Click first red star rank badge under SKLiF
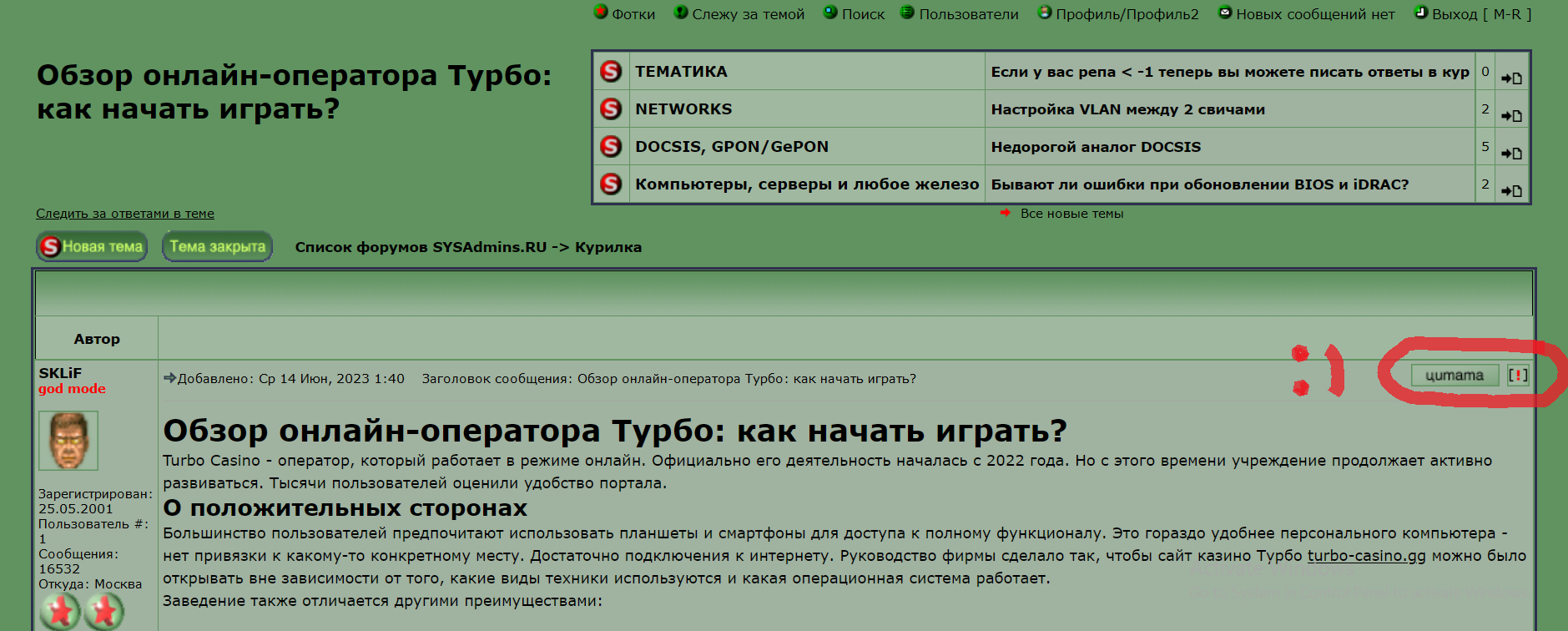 (60, 612)
